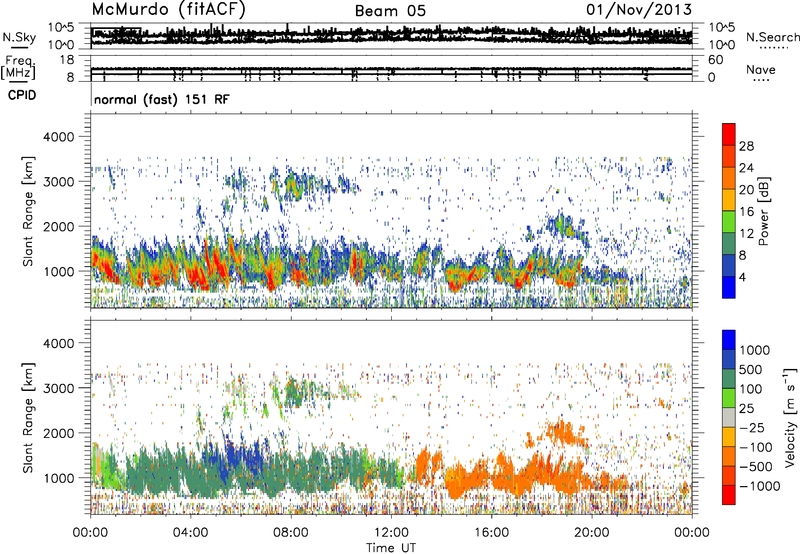Click the orange echo cluster near 2000 km in velocity panel
This screenshot has width=800, height=554.
click(x=564, y=433)
